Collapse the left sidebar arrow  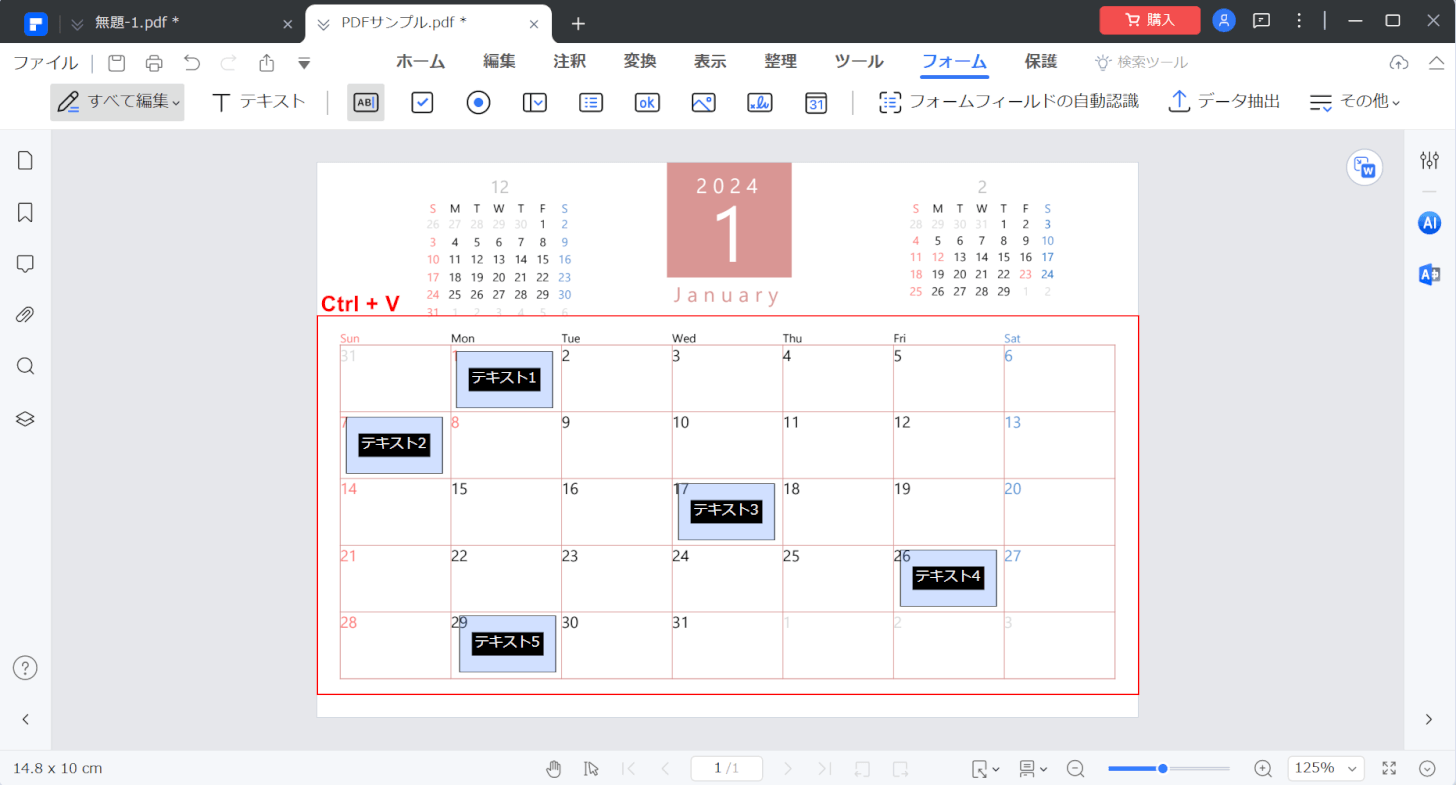tap(26, 719)
